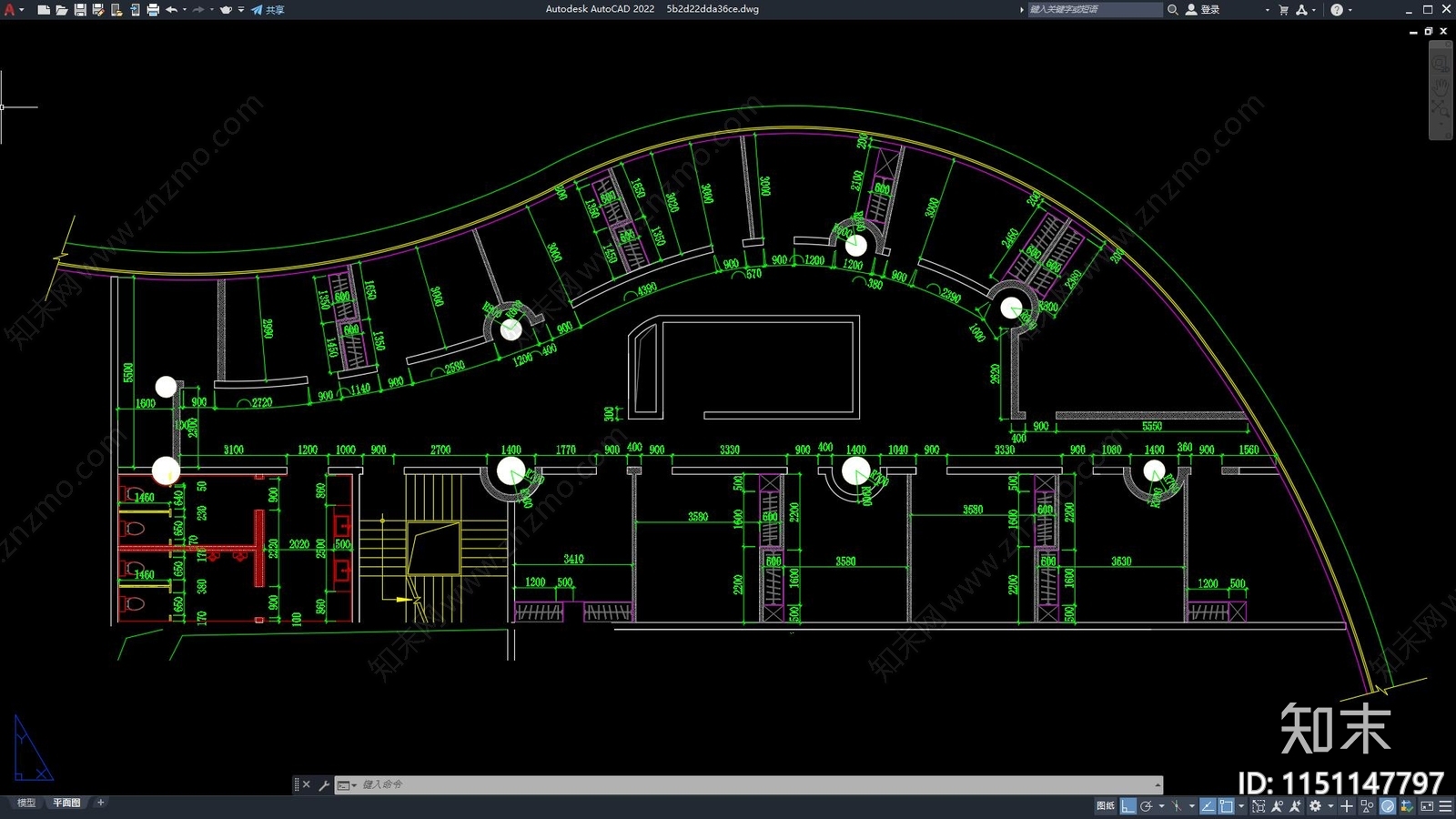Open workspace switching gear icon
This screenshot has height=819, width=1456.
[1315, 806]
